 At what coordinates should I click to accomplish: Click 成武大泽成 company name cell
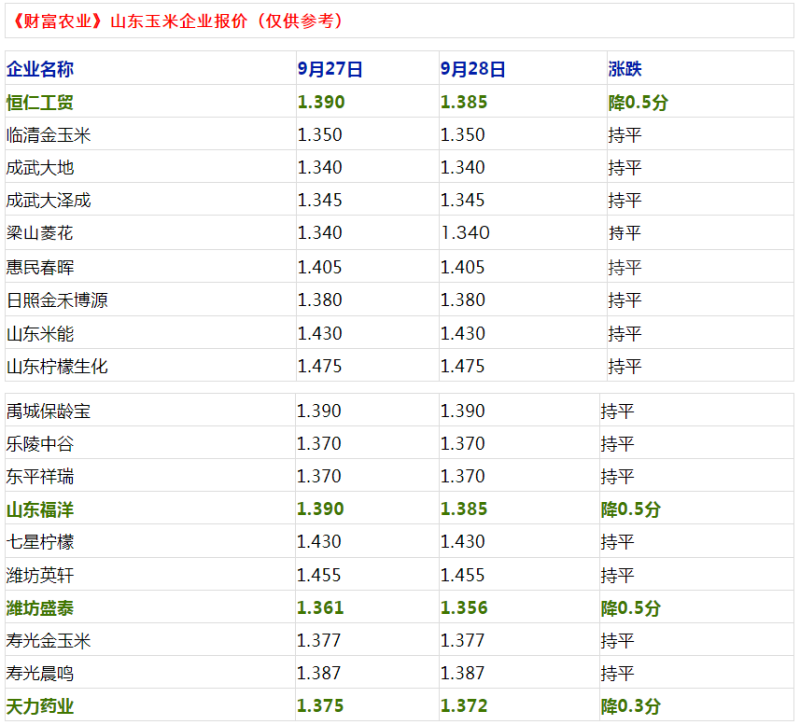tap(48, 200)
